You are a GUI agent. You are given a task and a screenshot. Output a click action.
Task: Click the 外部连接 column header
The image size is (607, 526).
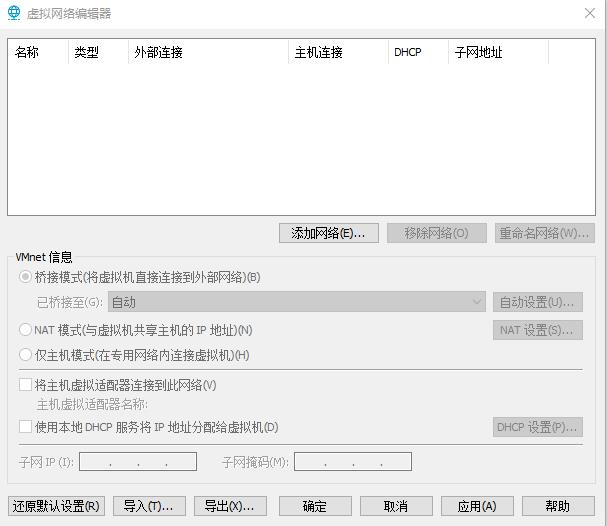coord(207,53)
